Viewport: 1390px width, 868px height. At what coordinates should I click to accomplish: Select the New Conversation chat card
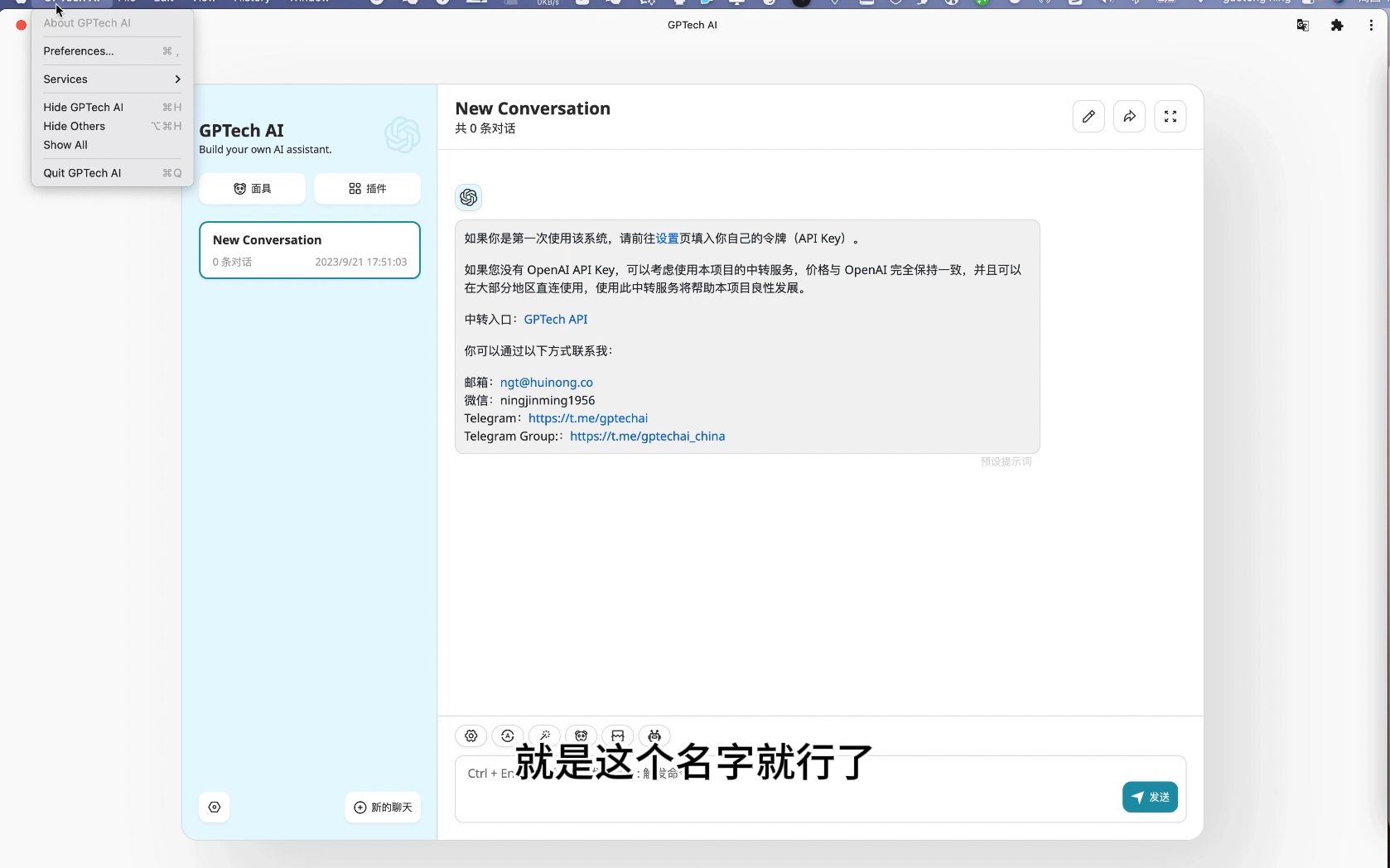point(310,250)
